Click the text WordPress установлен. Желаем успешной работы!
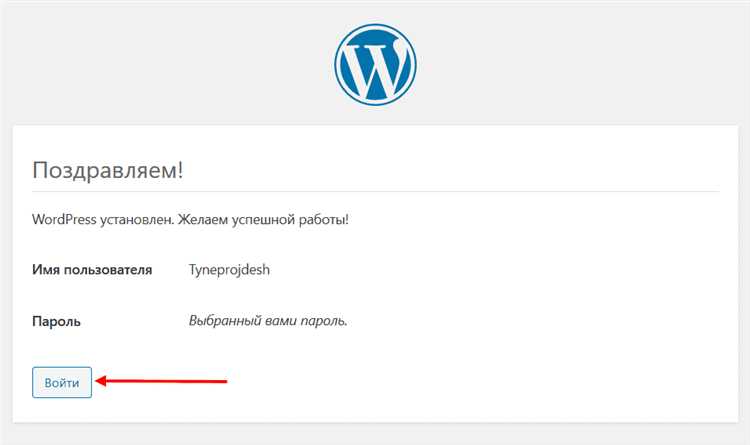 coord(190,220)
